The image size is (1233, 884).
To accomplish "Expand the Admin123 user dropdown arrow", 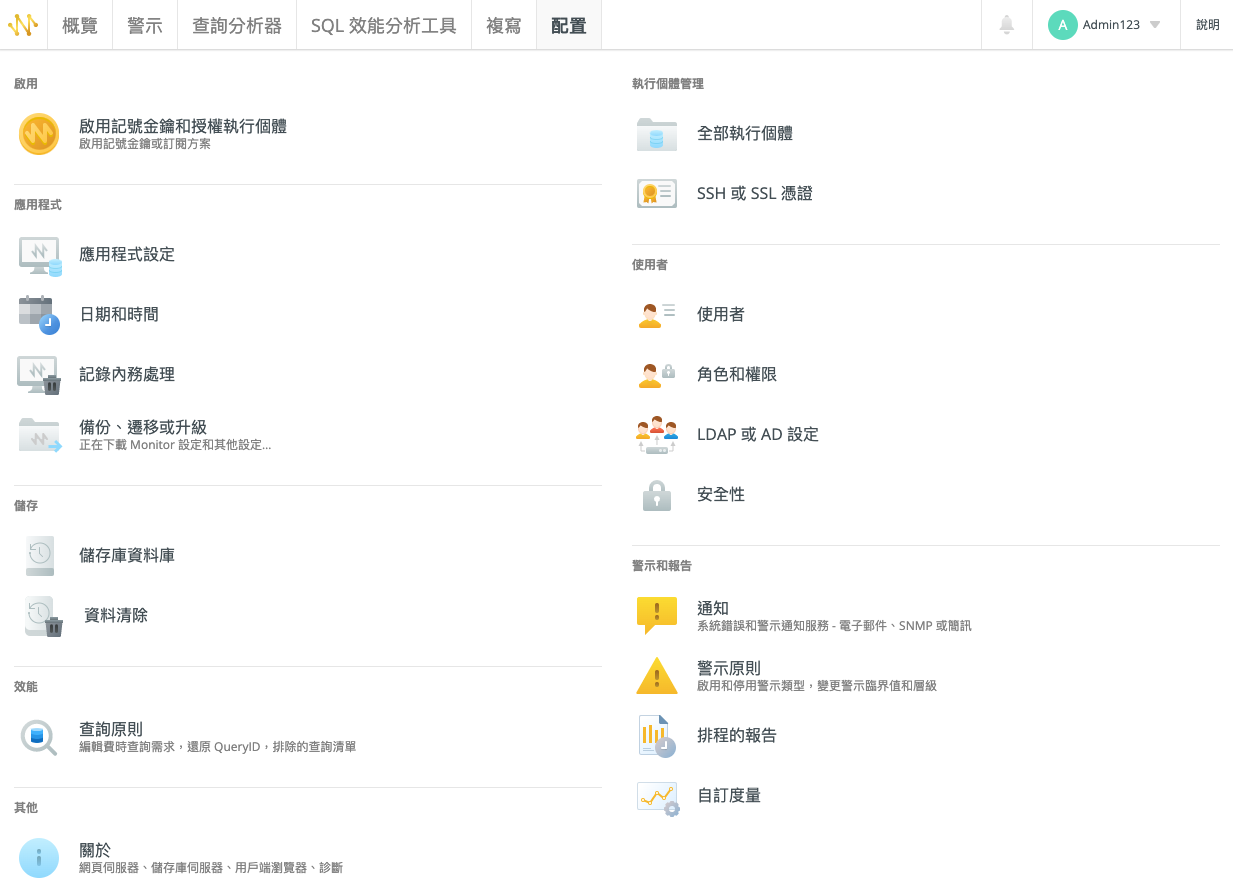I will click(x=1155, y=25).
